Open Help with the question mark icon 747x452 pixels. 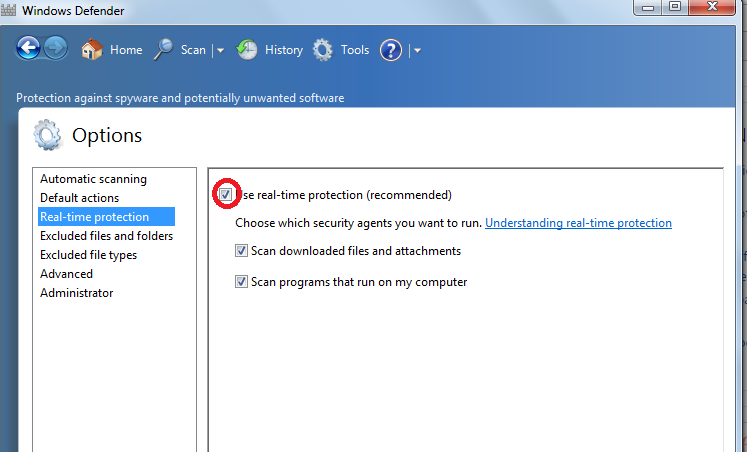(x=391, y=50)
